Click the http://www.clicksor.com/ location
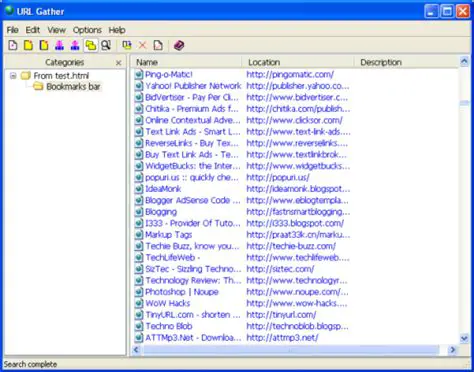Viewport: 474px width, 372px height. [x=294, y=120]
